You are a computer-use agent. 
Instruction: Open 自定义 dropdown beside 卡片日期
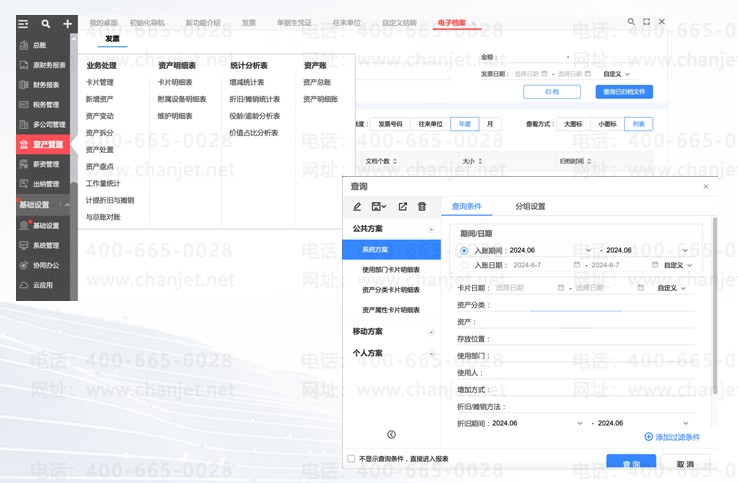pyautogui.click(x=672, y=288)
